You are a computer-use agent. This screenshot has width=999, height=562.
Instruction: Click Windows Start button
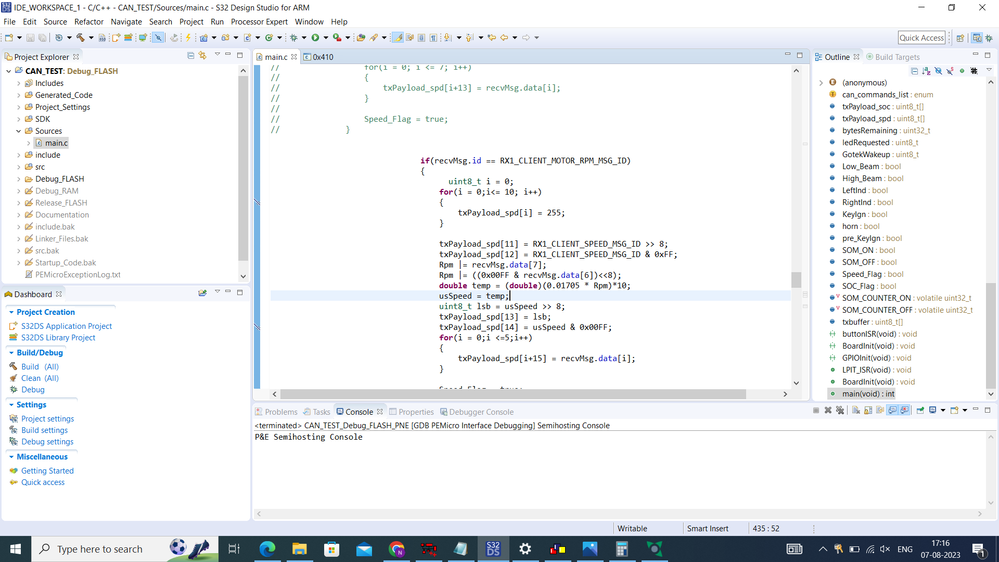pos(15,549)
